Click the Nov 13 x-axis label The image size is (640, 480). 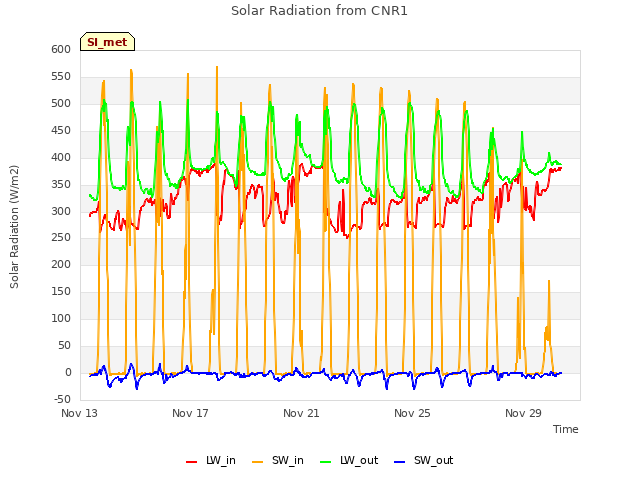80,413
